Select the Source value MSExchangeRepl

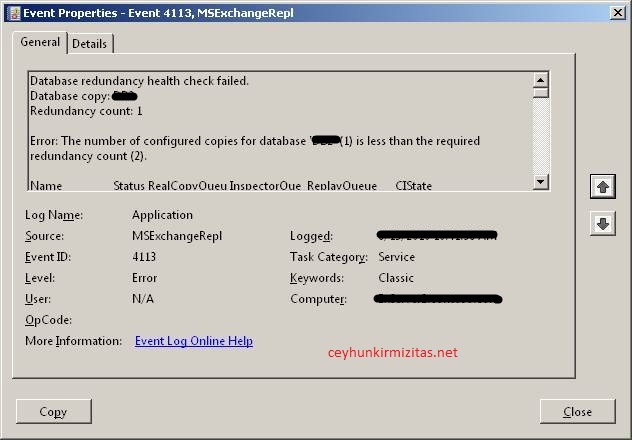[x=177, y=236]
